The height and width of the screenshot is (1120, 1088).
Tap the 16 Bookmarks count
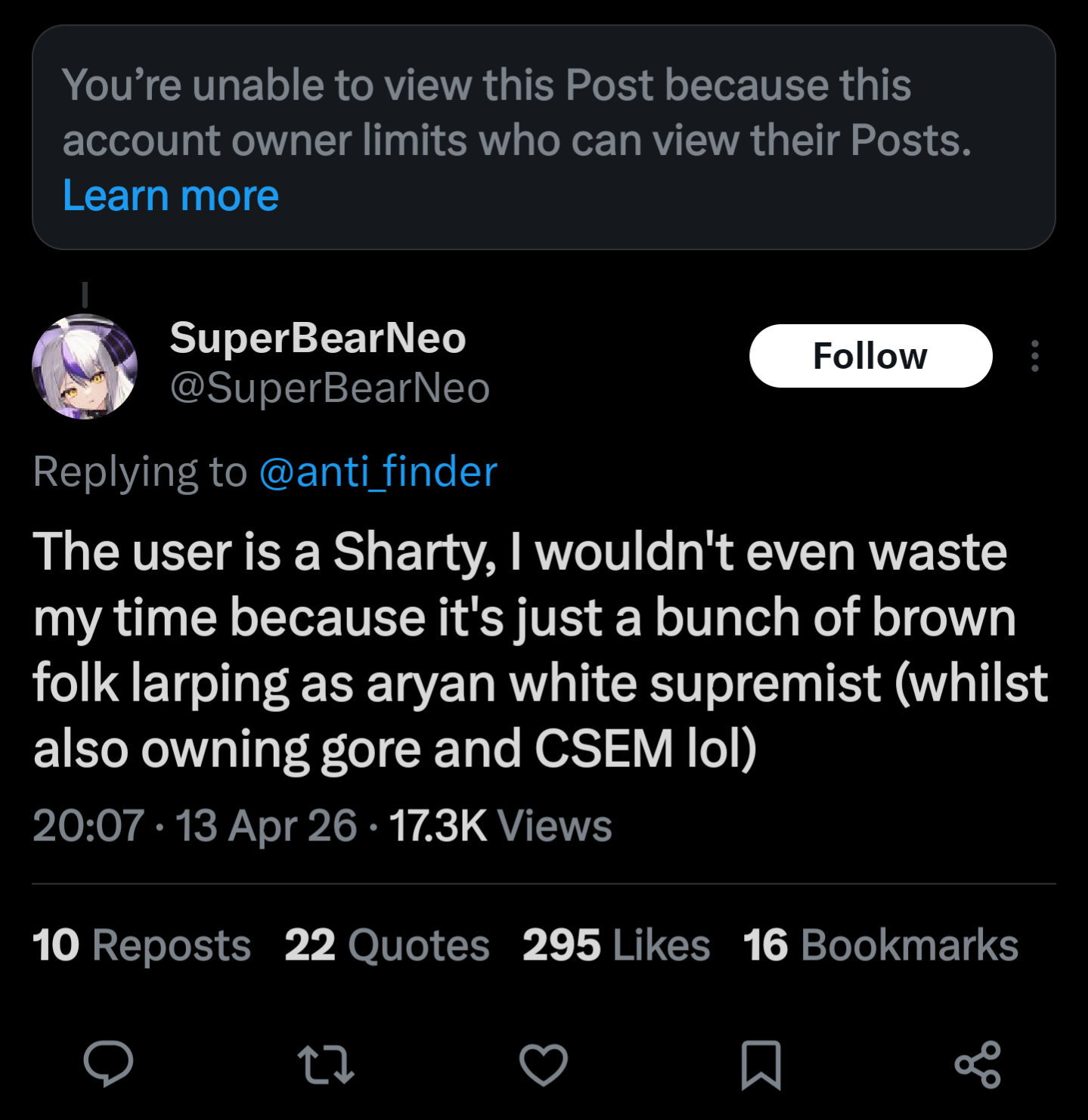pyautogui.click(x=880, y=945)
